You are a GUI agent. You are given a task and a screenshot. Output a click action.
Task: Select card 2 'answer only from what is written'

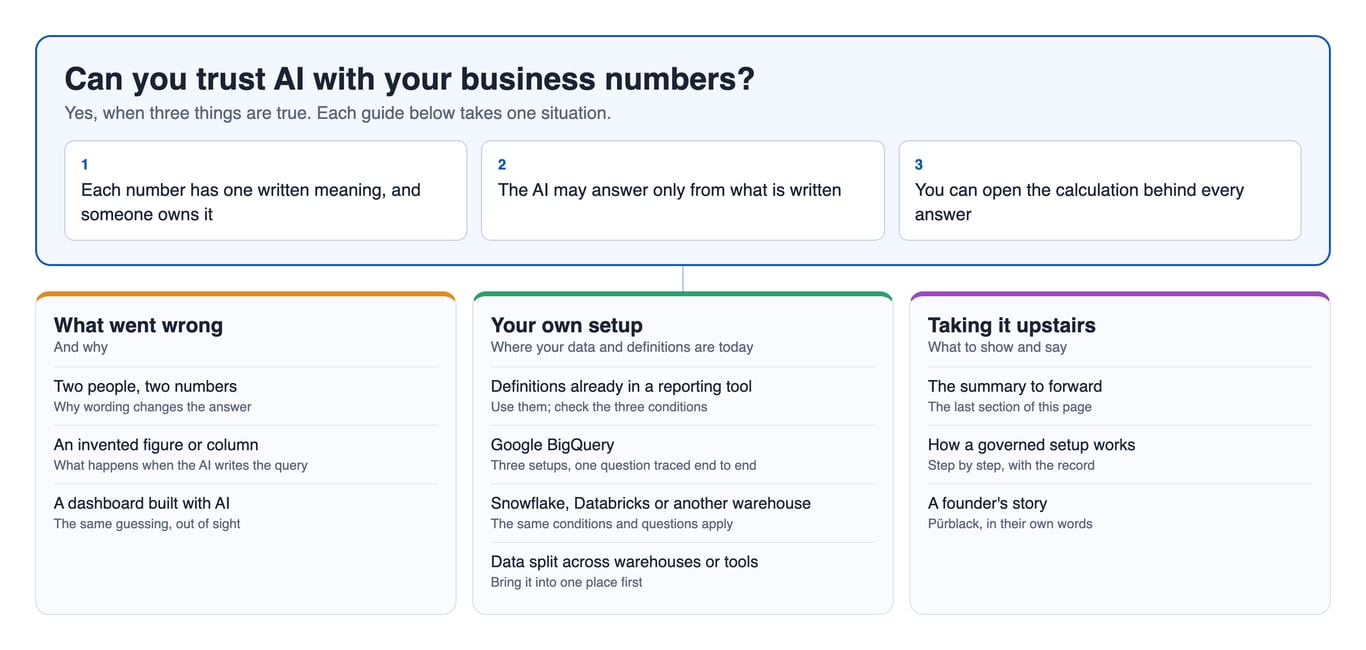pyautogui.click(x=682, y=190)
